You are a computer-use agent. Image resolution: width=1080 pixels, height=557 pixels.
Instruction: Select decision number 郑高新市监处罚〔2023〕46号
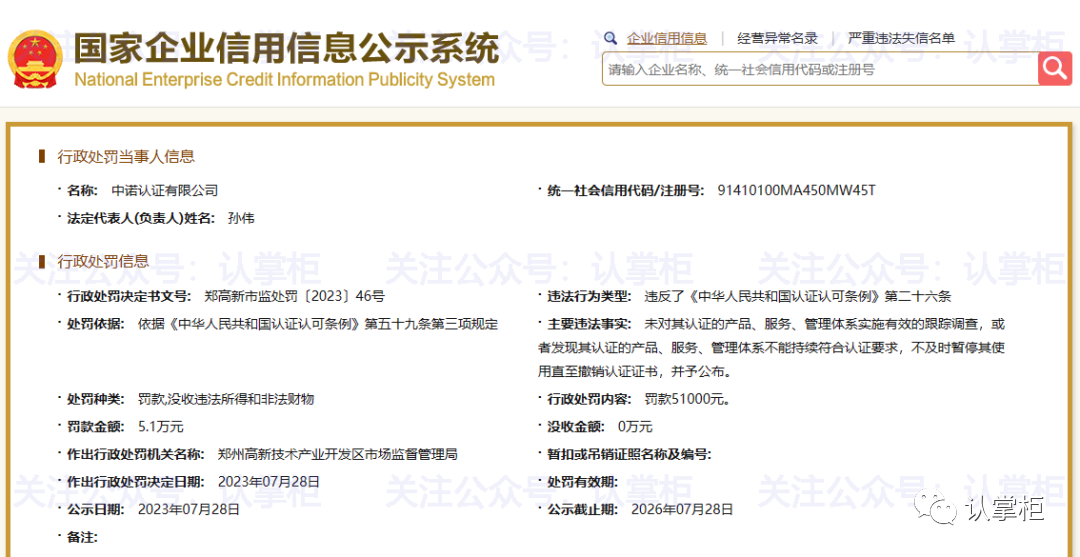click(x=295, y=297)
